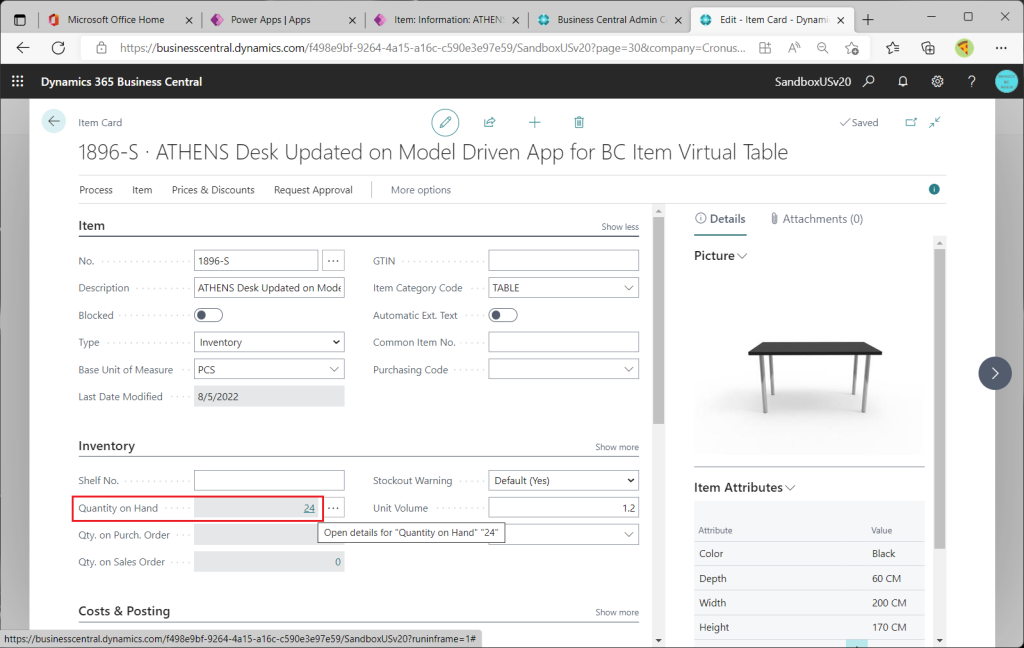1024x648 pixels.
Task: Click the SandboxUSv20 environment label
Action: point(812,82)
